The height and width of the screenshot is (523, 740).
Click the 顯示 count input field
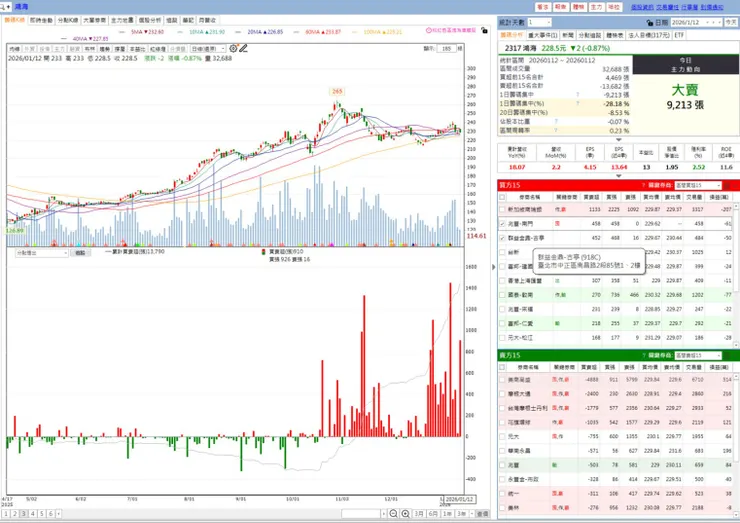tap(446, 48)
